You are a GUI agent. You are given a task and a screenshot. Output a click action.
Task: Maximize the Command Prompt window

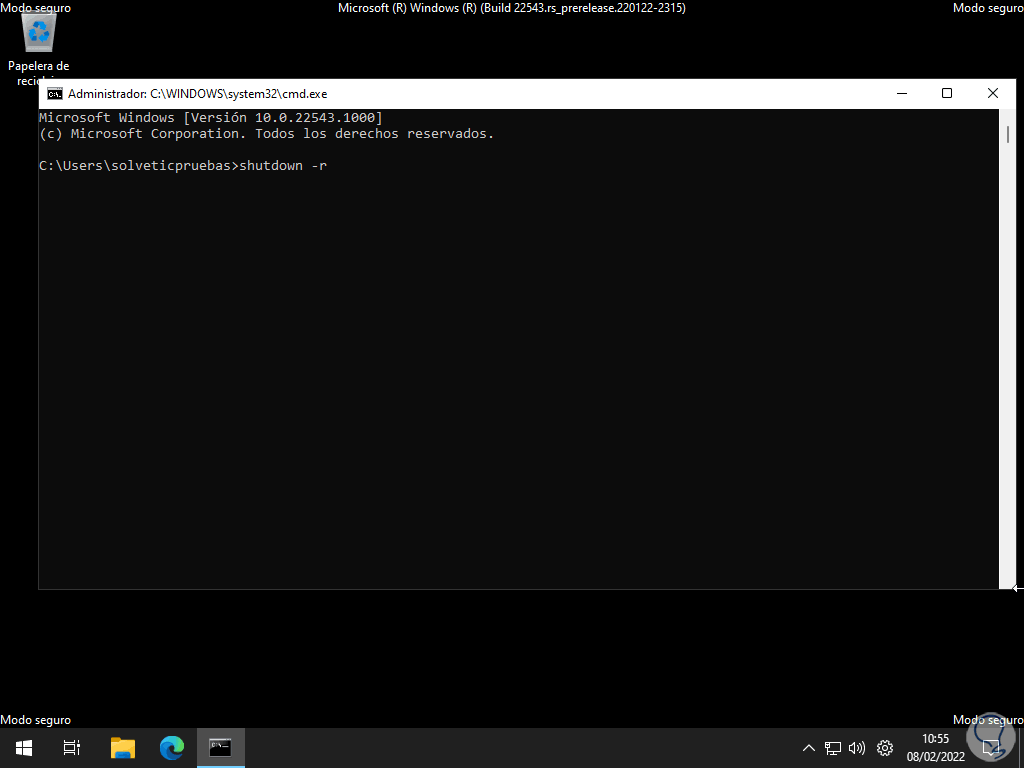tap(947, 94)
